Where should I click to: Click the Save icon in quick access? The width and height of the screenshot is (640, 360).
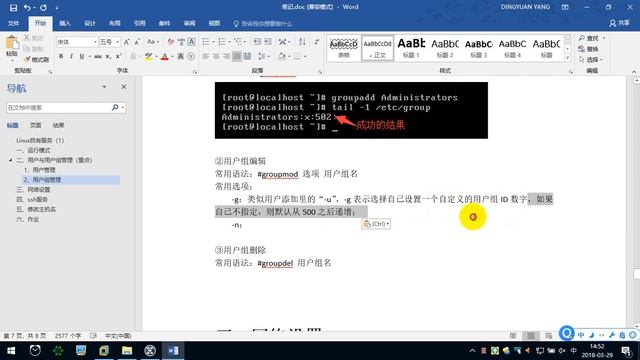tap(13, 7)
